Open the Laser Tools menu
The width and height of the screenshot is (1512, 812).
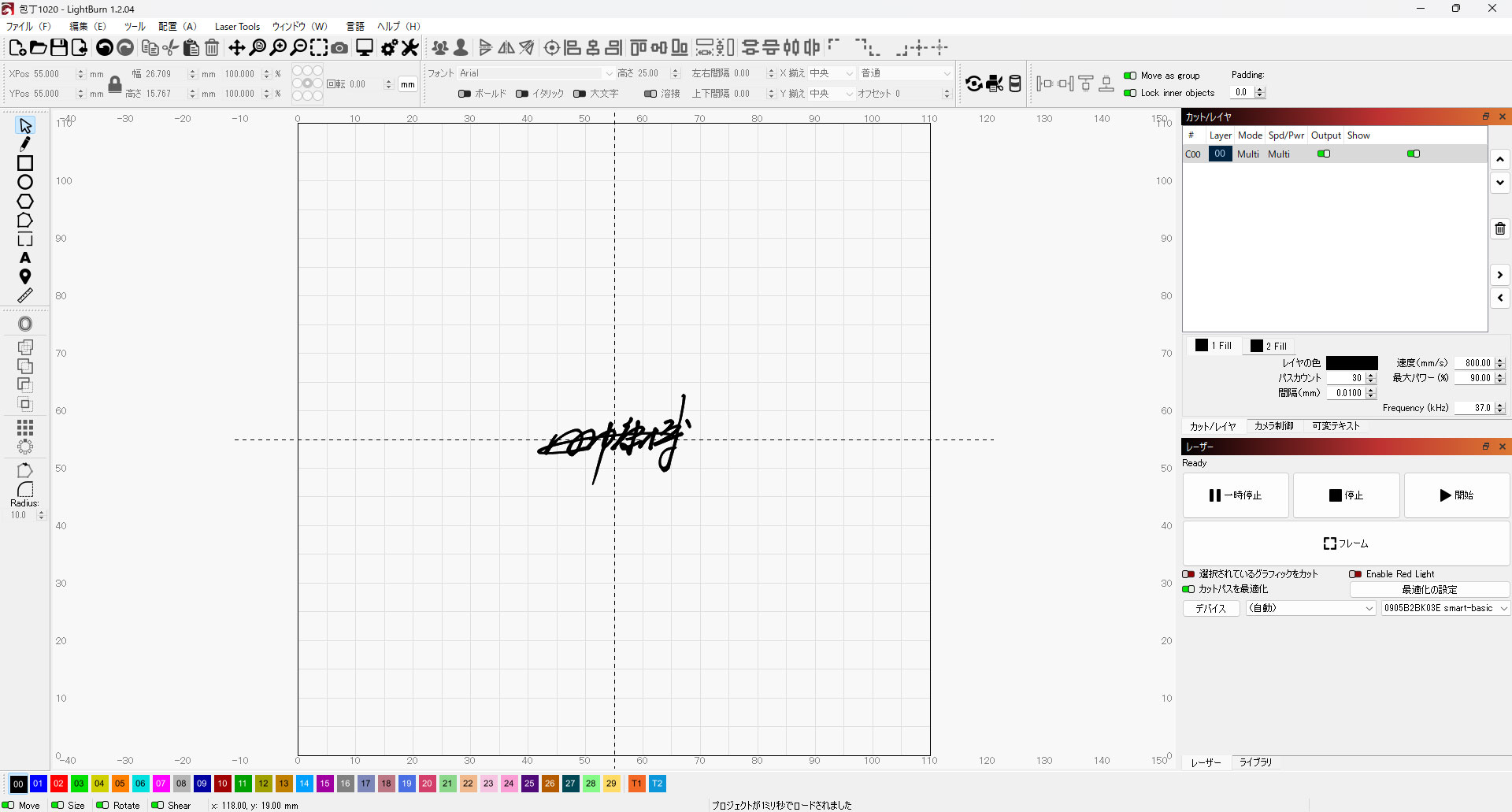click(237, 27)
